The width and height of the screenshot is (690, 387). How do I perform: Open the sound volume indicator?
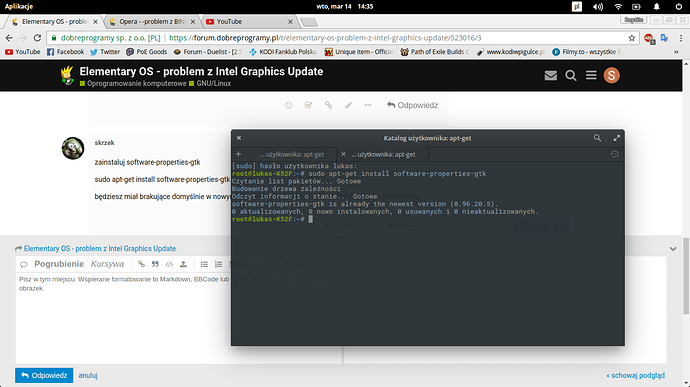598,7
